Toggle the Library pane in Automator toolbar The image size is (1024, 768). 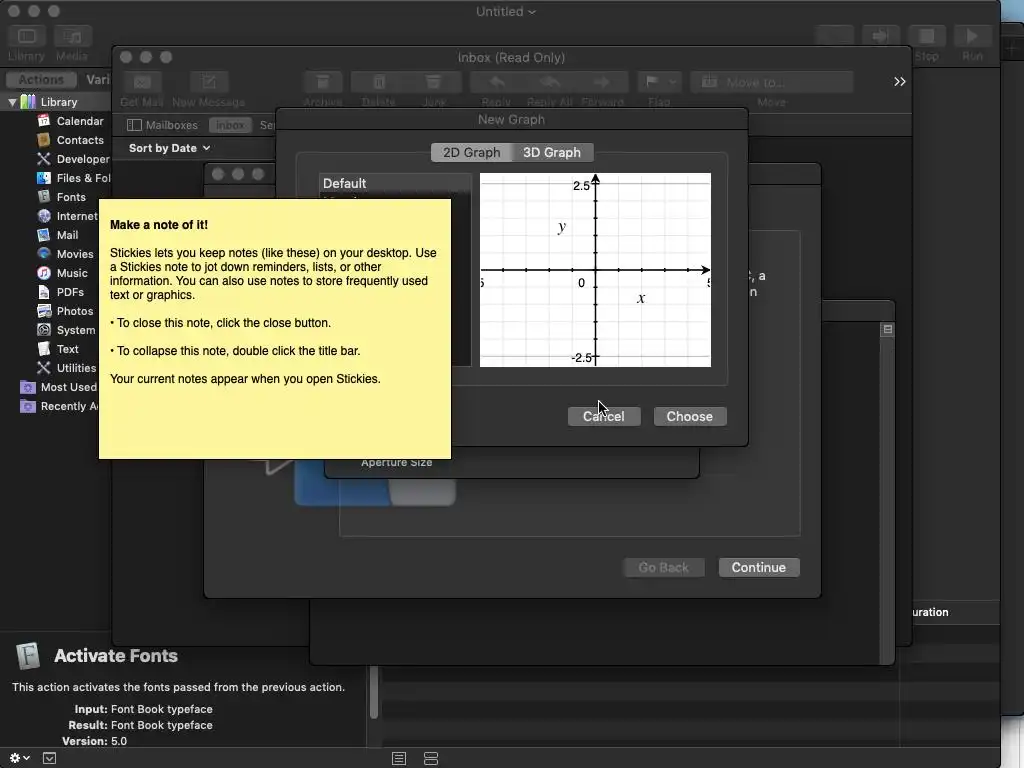point(27,36)
